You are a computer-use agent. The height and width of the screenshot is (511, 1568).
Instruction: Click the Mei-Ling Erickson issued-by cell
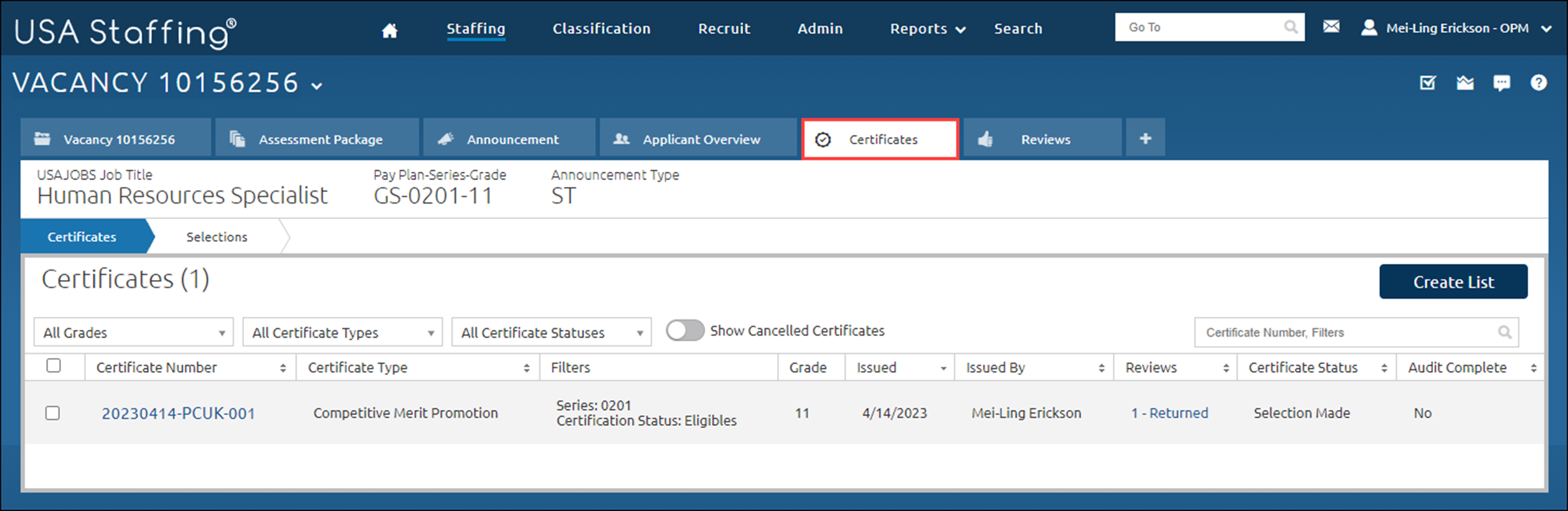coord(1026,413)
